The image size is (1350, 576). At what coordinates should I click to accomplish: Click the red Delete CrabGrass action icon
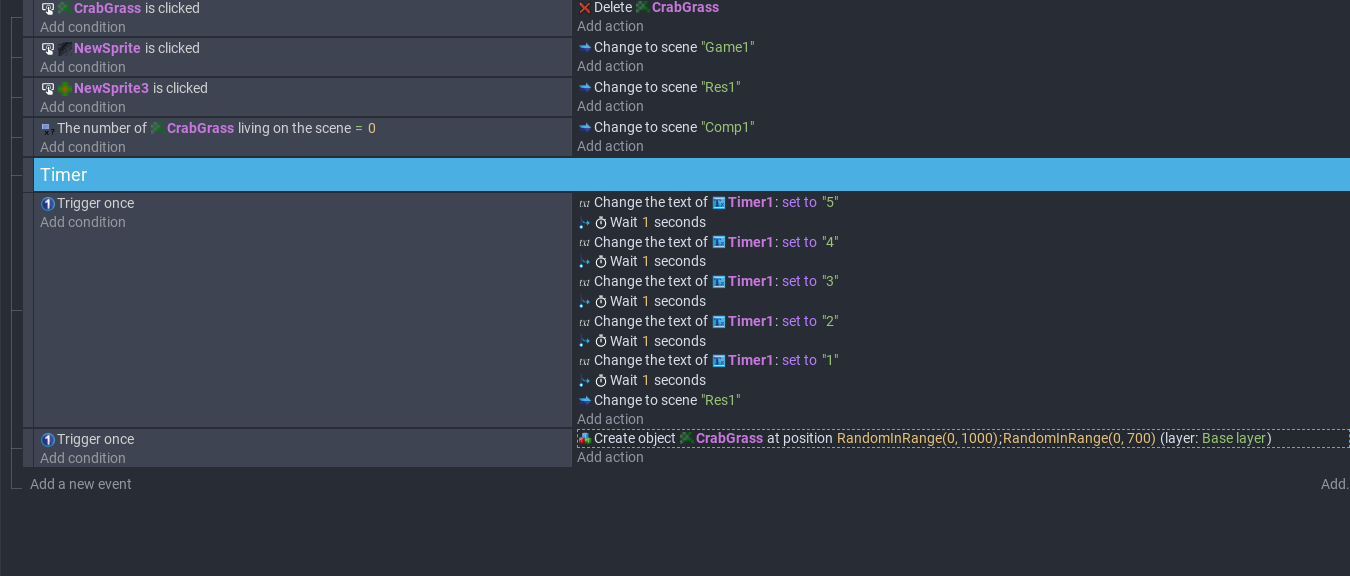[584, 8]
